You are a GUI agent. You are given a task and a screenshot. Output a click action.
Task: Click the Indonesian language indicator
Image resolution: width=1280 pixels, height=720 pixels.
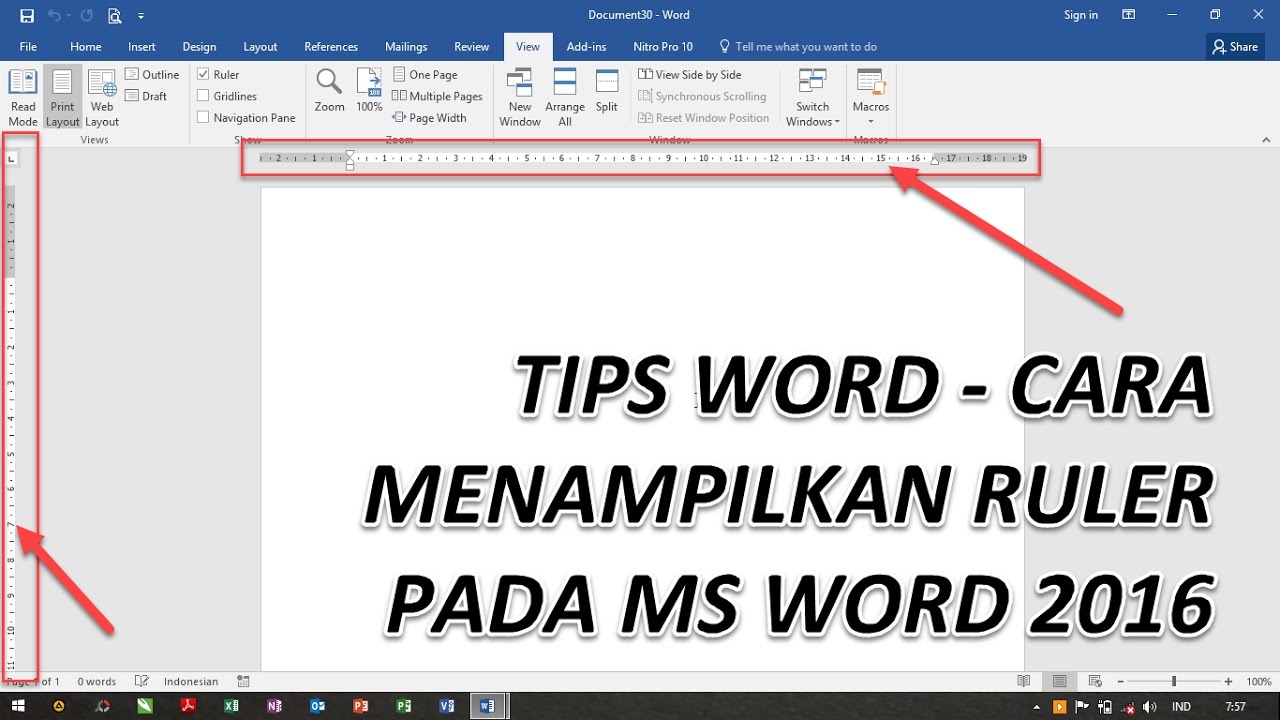191,682
